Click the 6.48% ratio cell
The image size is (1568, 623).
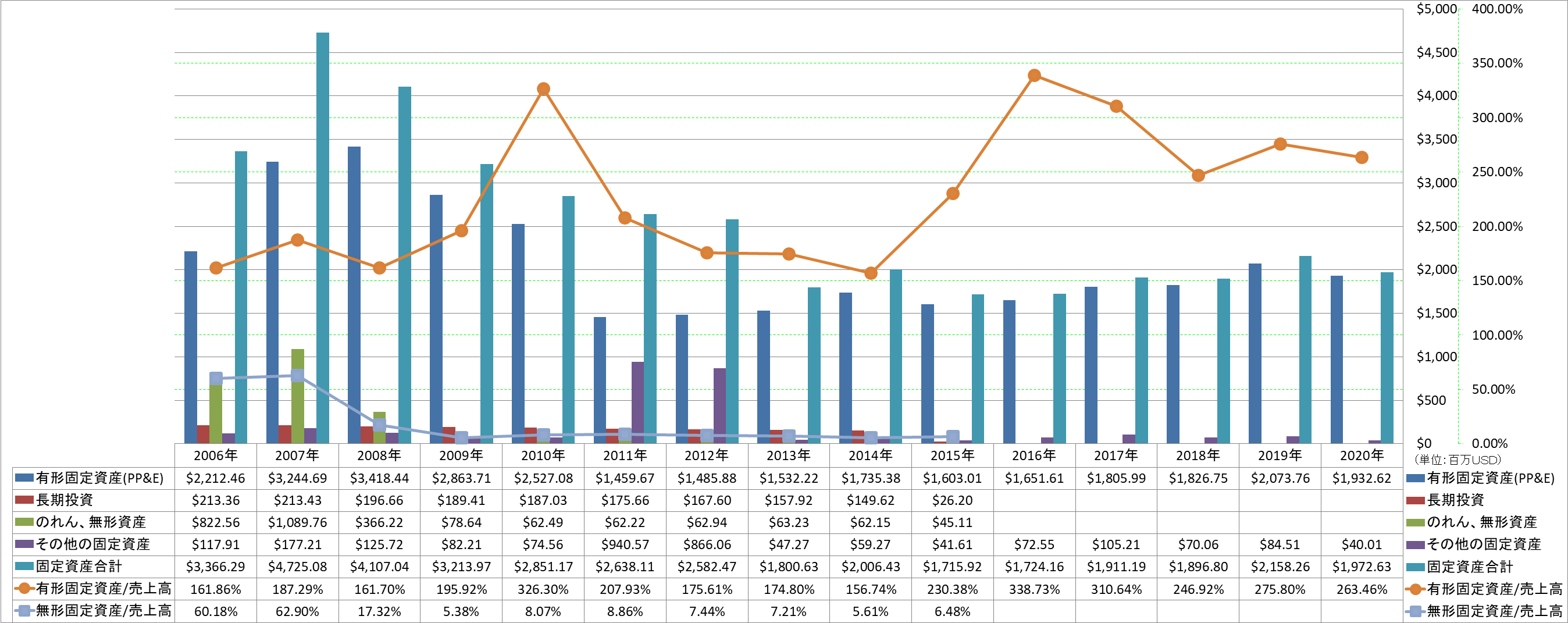953,611
